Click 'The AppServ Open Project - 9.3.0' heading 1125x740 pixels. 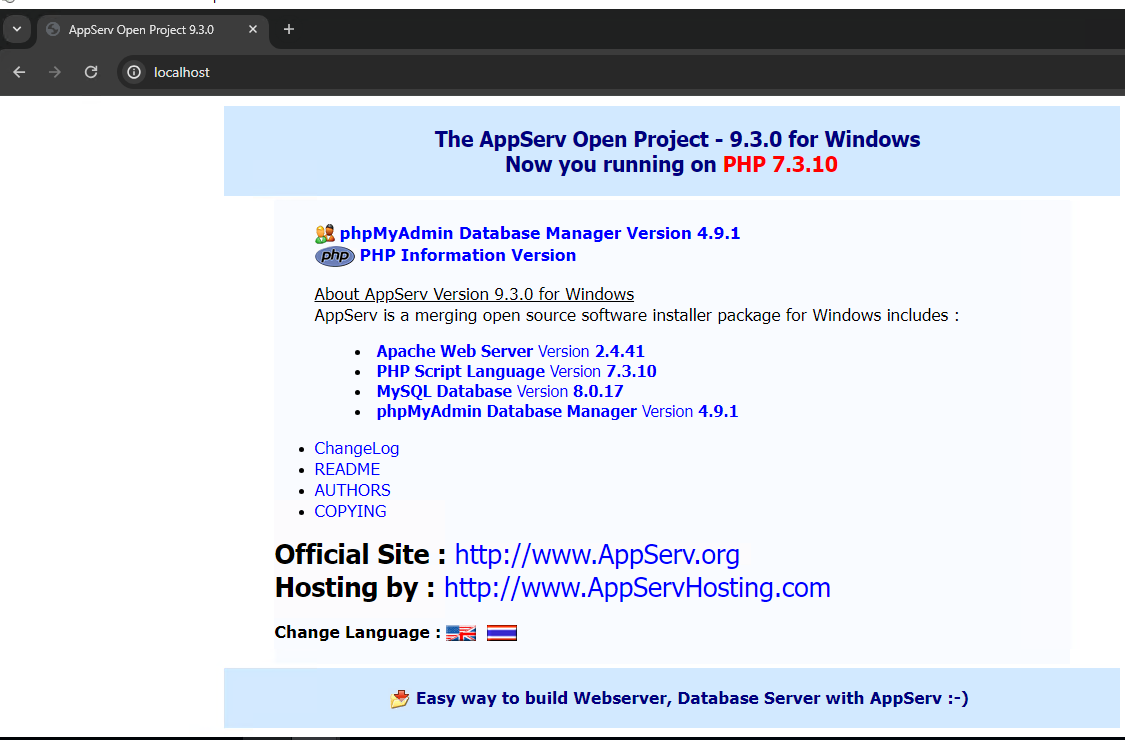click(x=677, y=139)
